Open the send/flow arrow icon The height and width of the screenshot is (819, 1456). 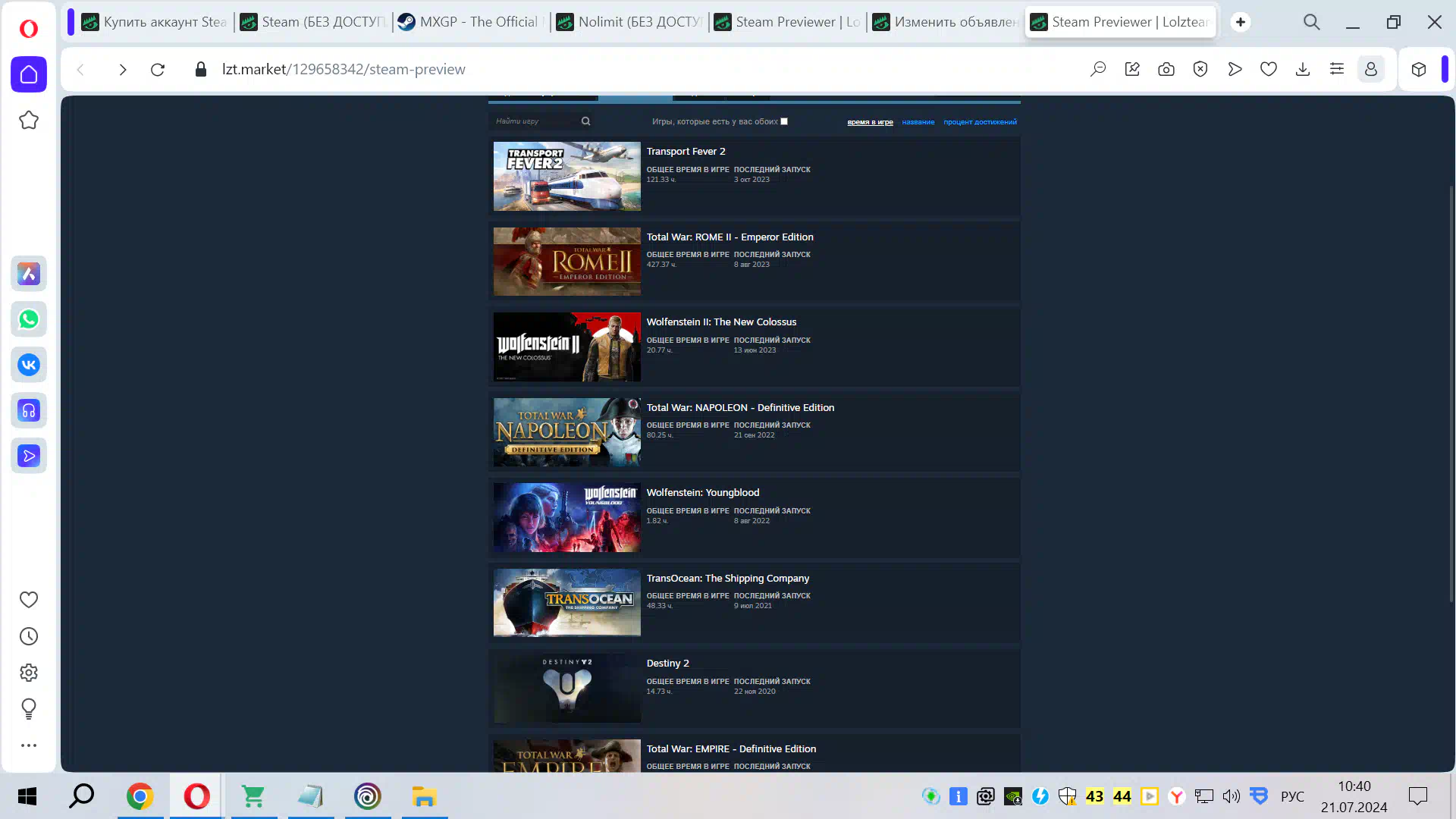(x=1235, y=70)
